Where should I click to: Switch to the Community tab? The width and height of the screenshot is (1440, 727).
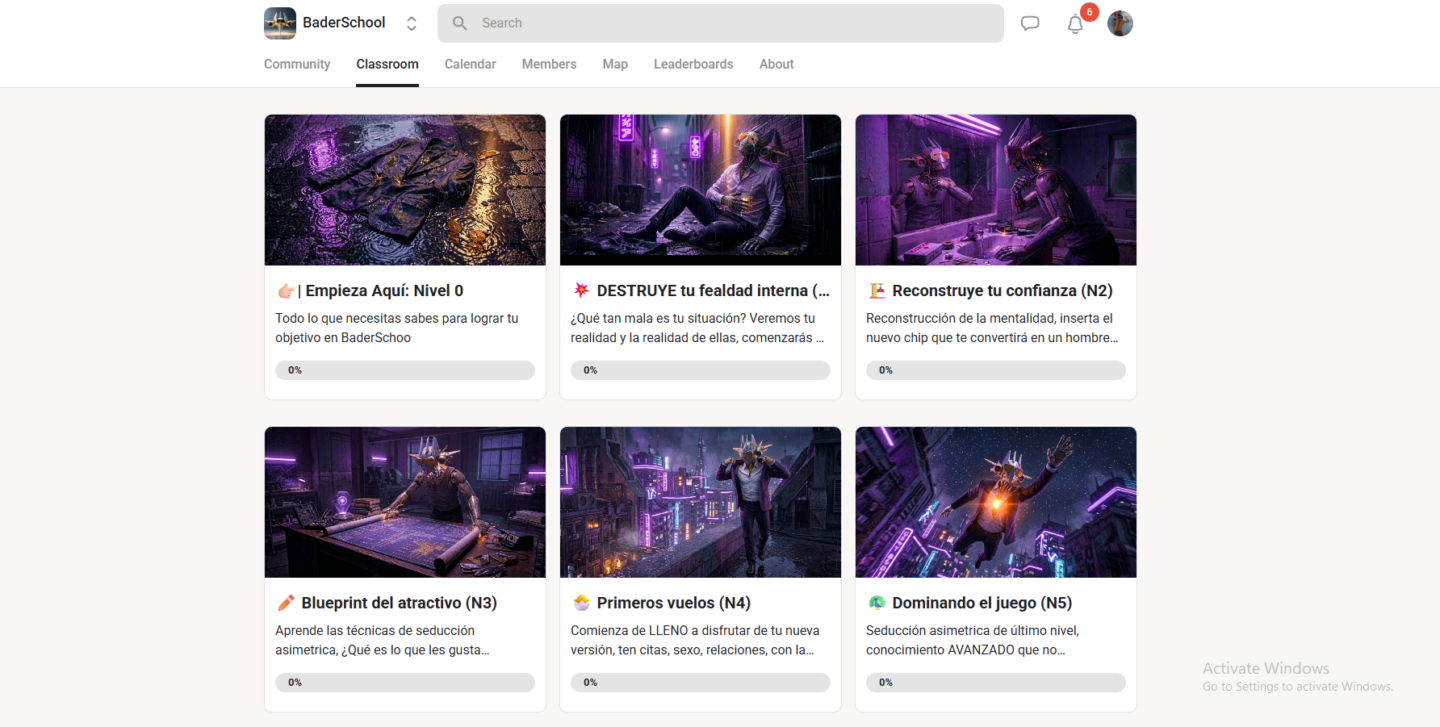click(x=297, y=64)
